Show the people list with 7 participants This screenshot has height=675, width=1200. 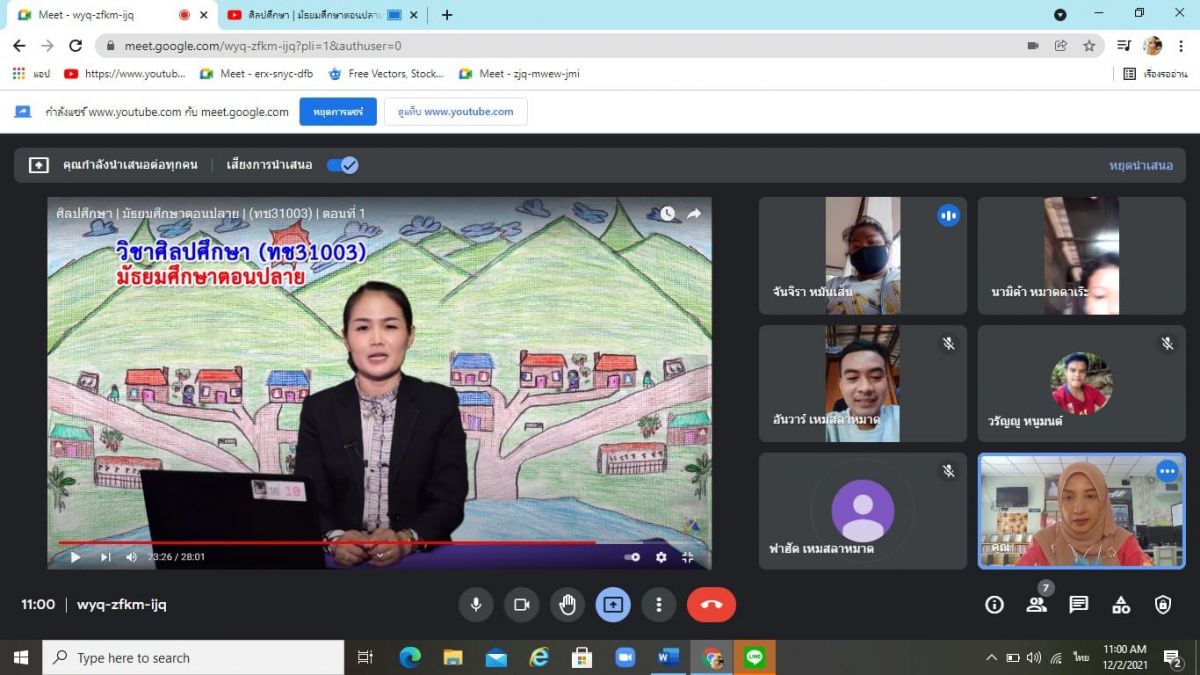tap(1036, 604)
